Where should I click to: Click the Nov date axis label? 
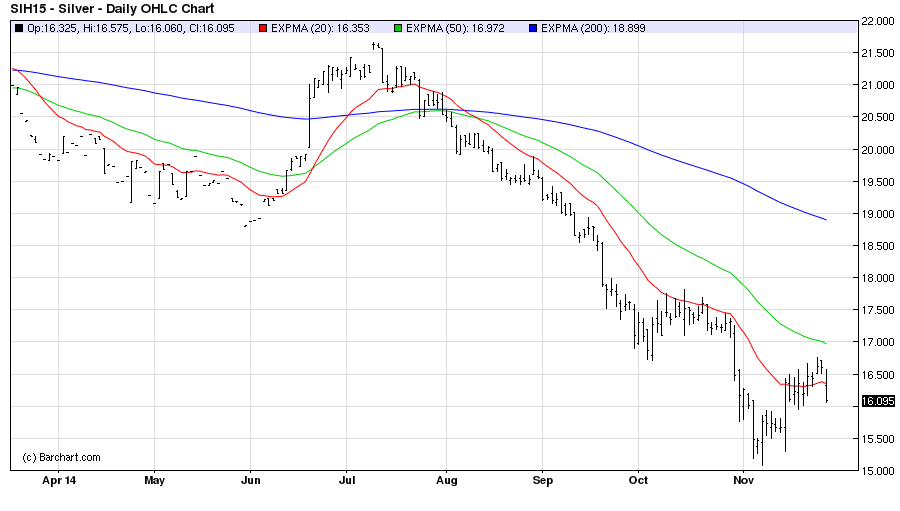[x=742, y=481]
